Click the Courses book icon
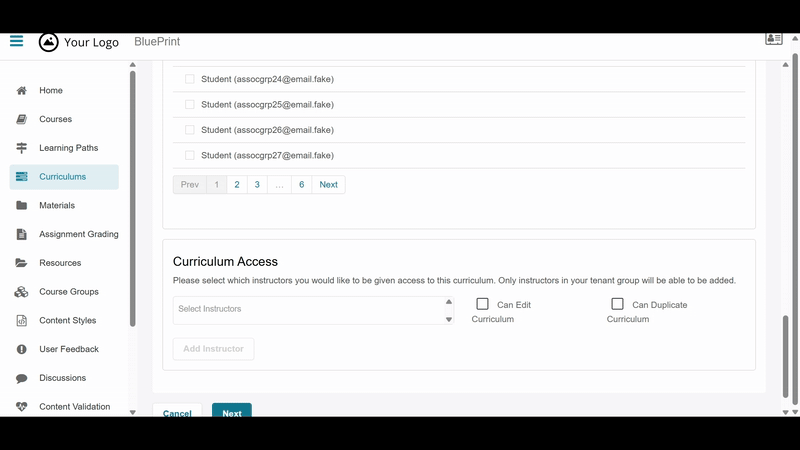800x450 pixels. [21, 120]
